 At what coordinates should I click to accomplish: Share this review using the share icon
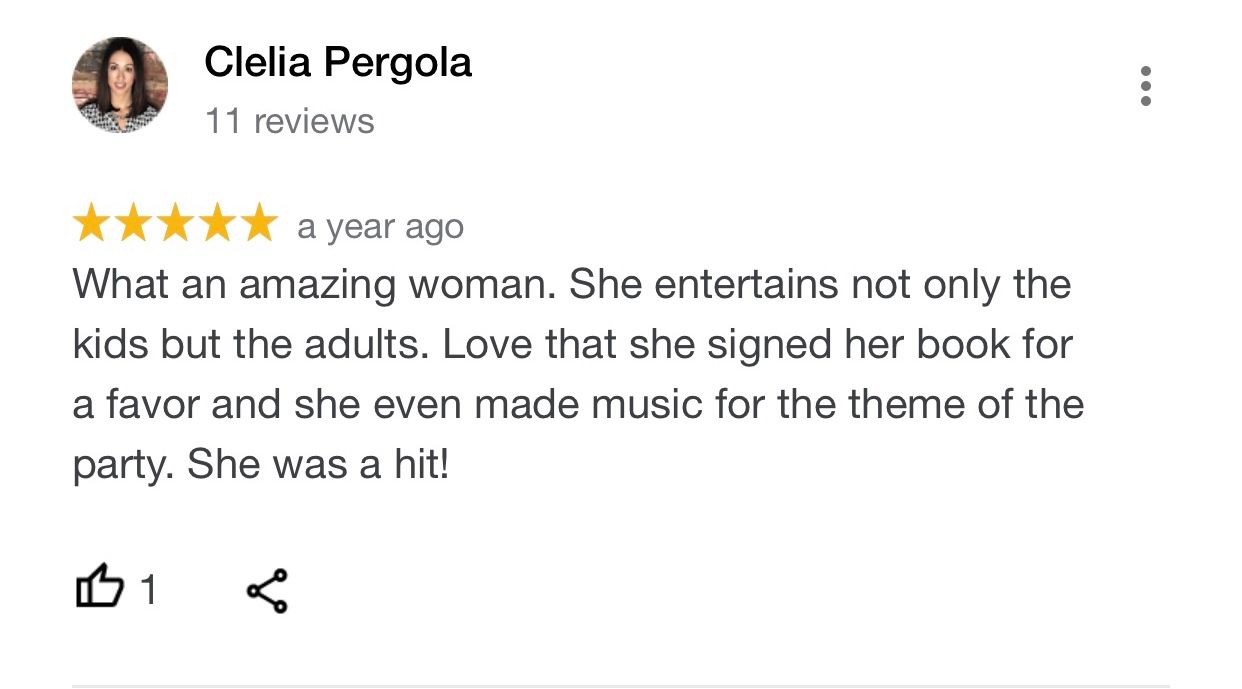pyautogui.click(x=267, y=590)
